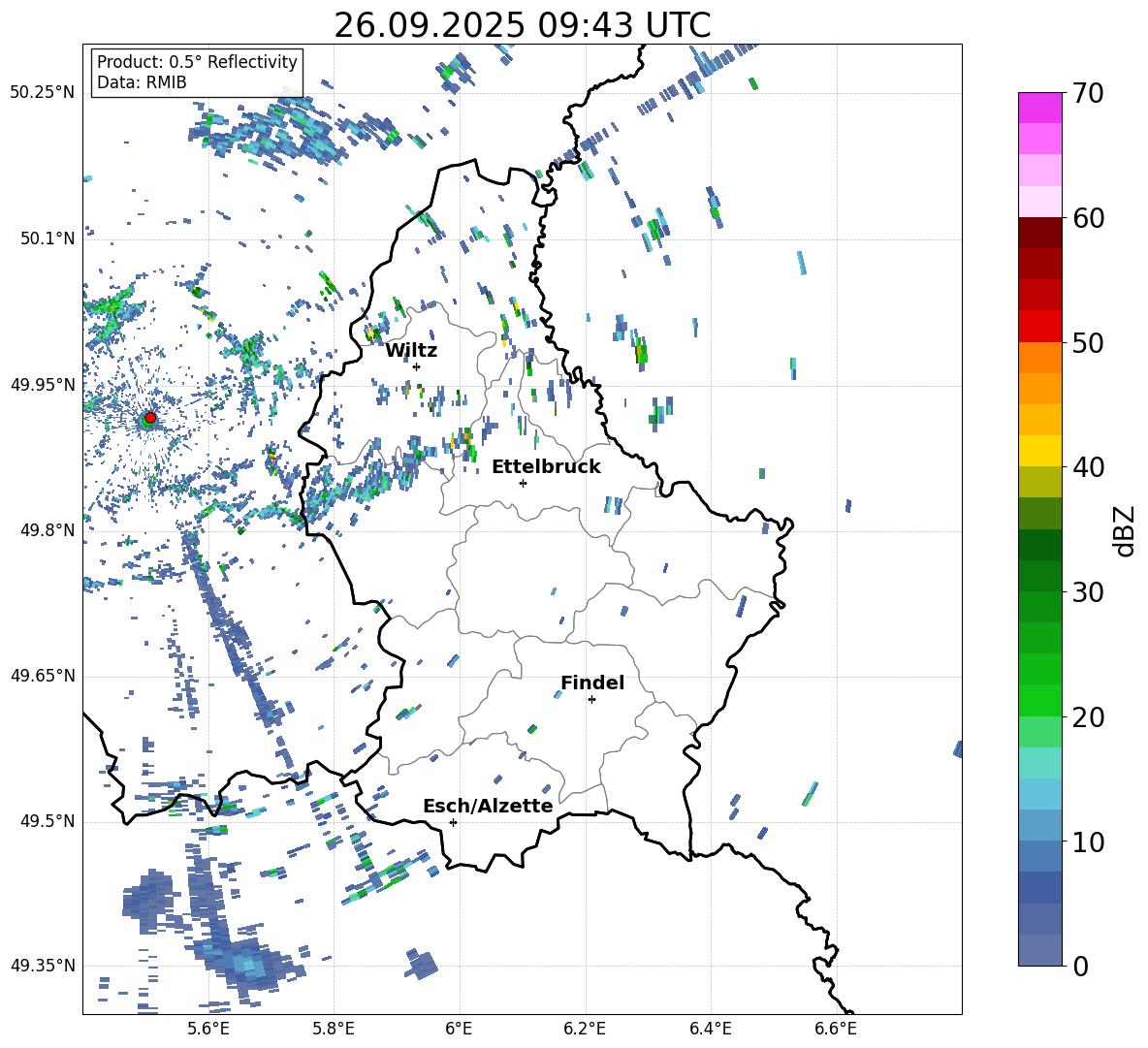Click the 50.1°N latitude label
Screen dimensions: 1148x1048
click(48, 238)
